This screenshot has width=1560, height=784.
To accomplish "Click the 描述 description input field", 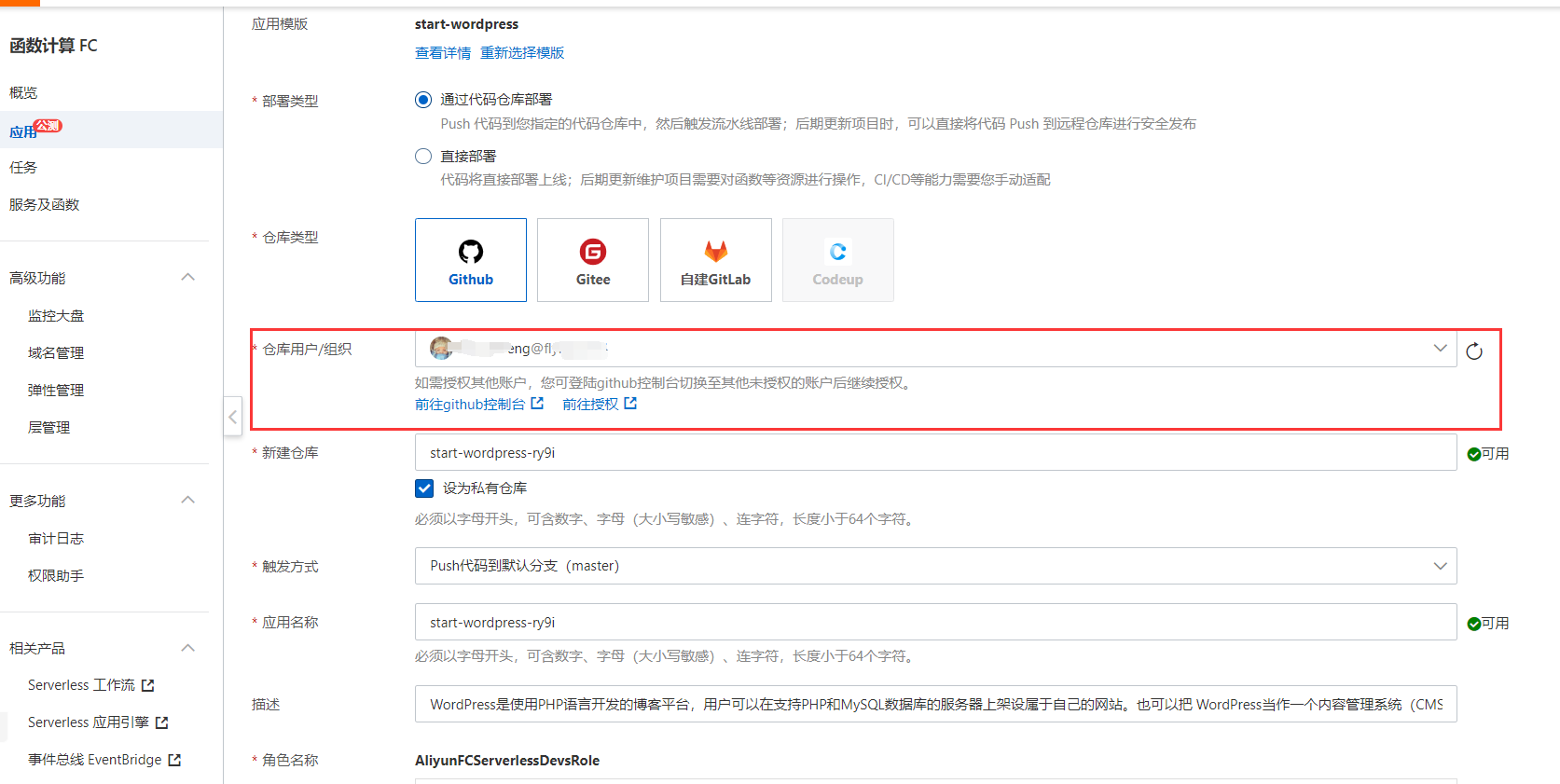I will click(x=935, y=704).
